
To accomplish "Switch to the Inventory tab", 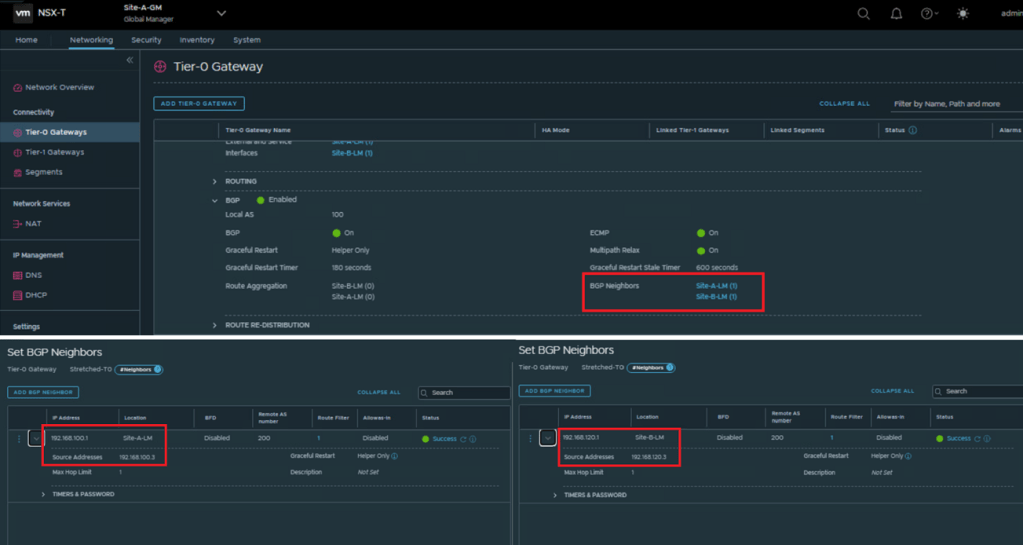I will (x=197, y=40).
